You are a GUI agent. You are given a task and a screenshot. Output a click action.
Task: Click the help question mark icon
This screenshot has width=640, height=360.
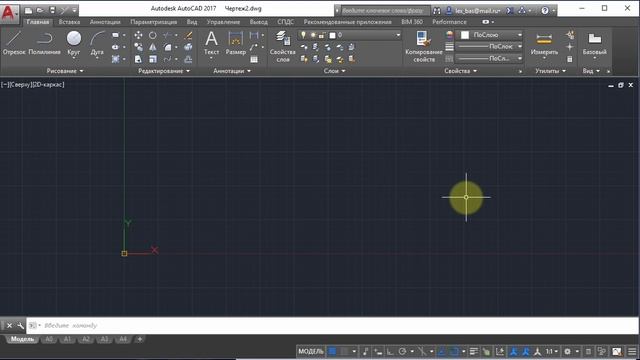(544, 11)
